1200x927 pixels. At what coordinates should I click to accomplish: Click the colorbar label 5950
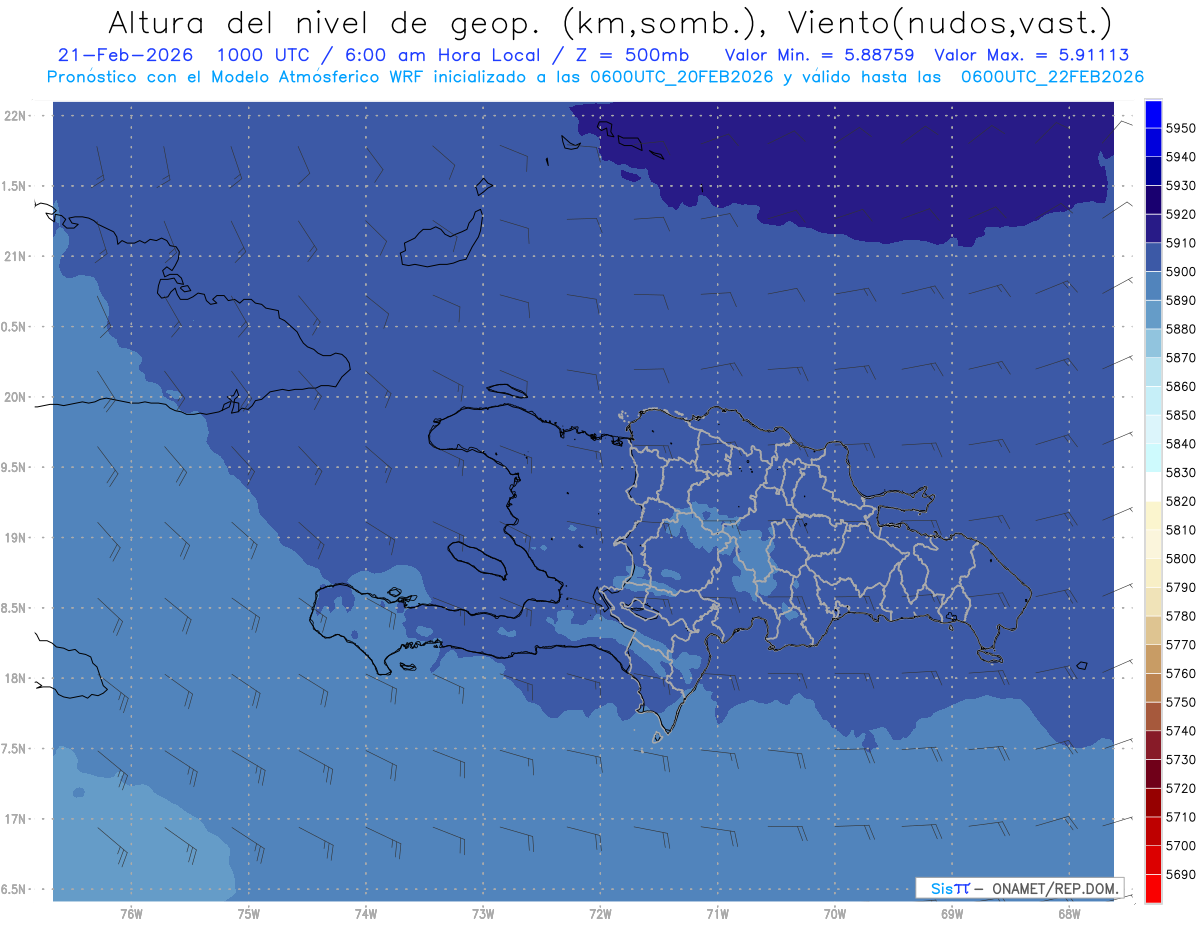tap(1180, 128)
